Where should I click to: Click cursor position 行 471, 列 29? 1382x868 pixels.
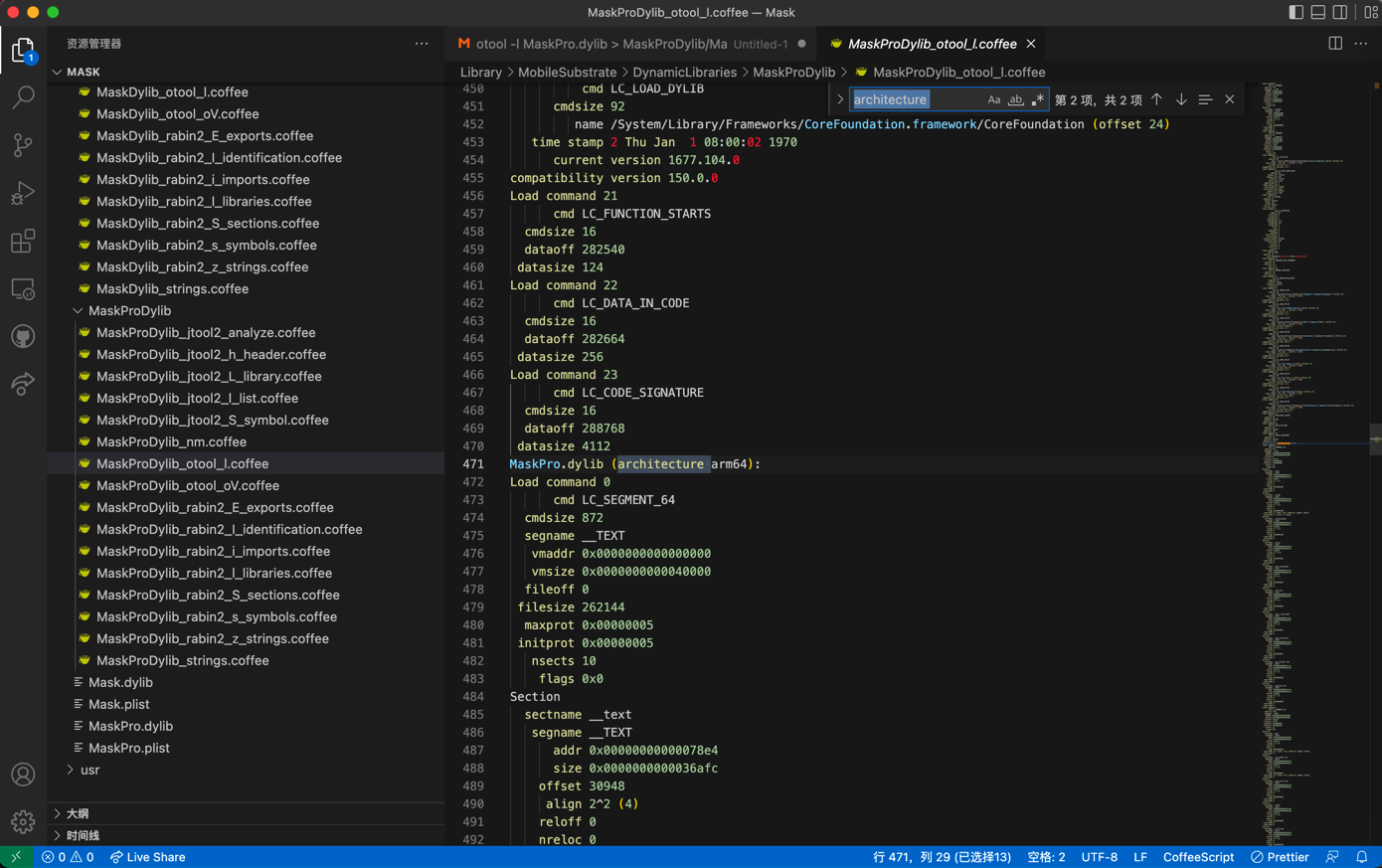click(x=942, y=857)
